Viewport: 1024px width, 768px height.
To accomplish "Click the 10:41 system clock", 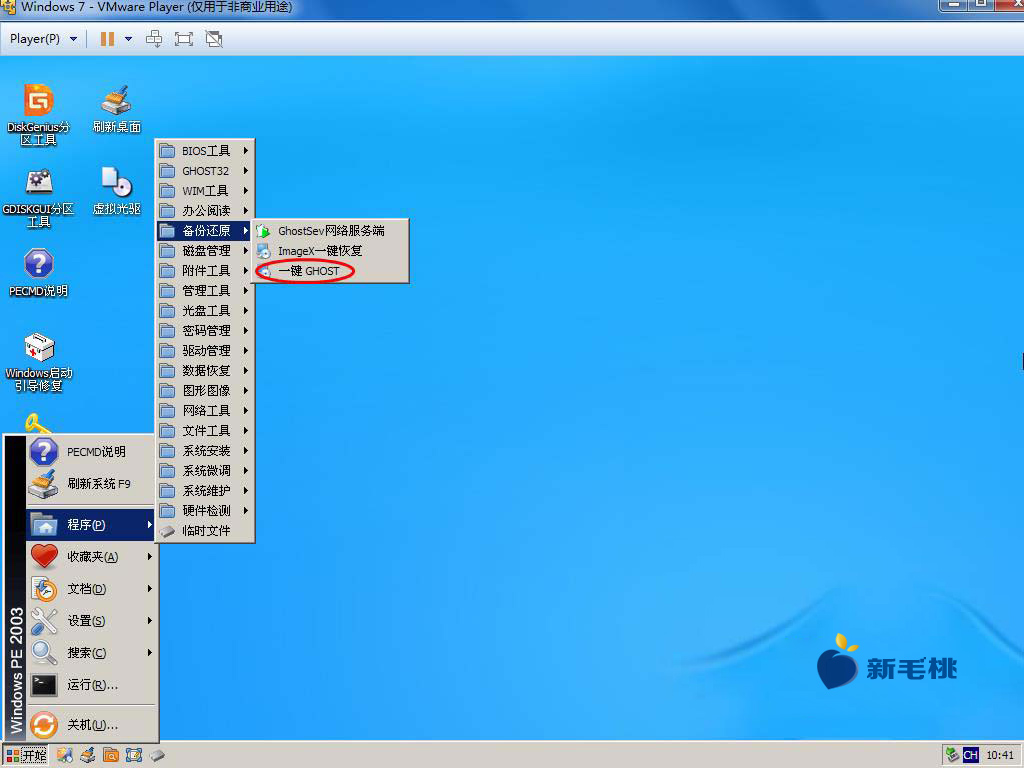I will (x=1000, y=755).
